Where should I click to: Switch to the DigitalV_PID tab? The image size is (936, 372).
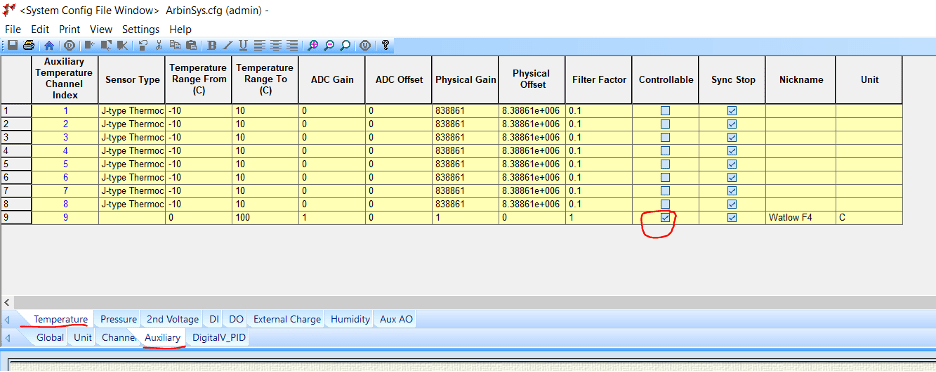219,338
